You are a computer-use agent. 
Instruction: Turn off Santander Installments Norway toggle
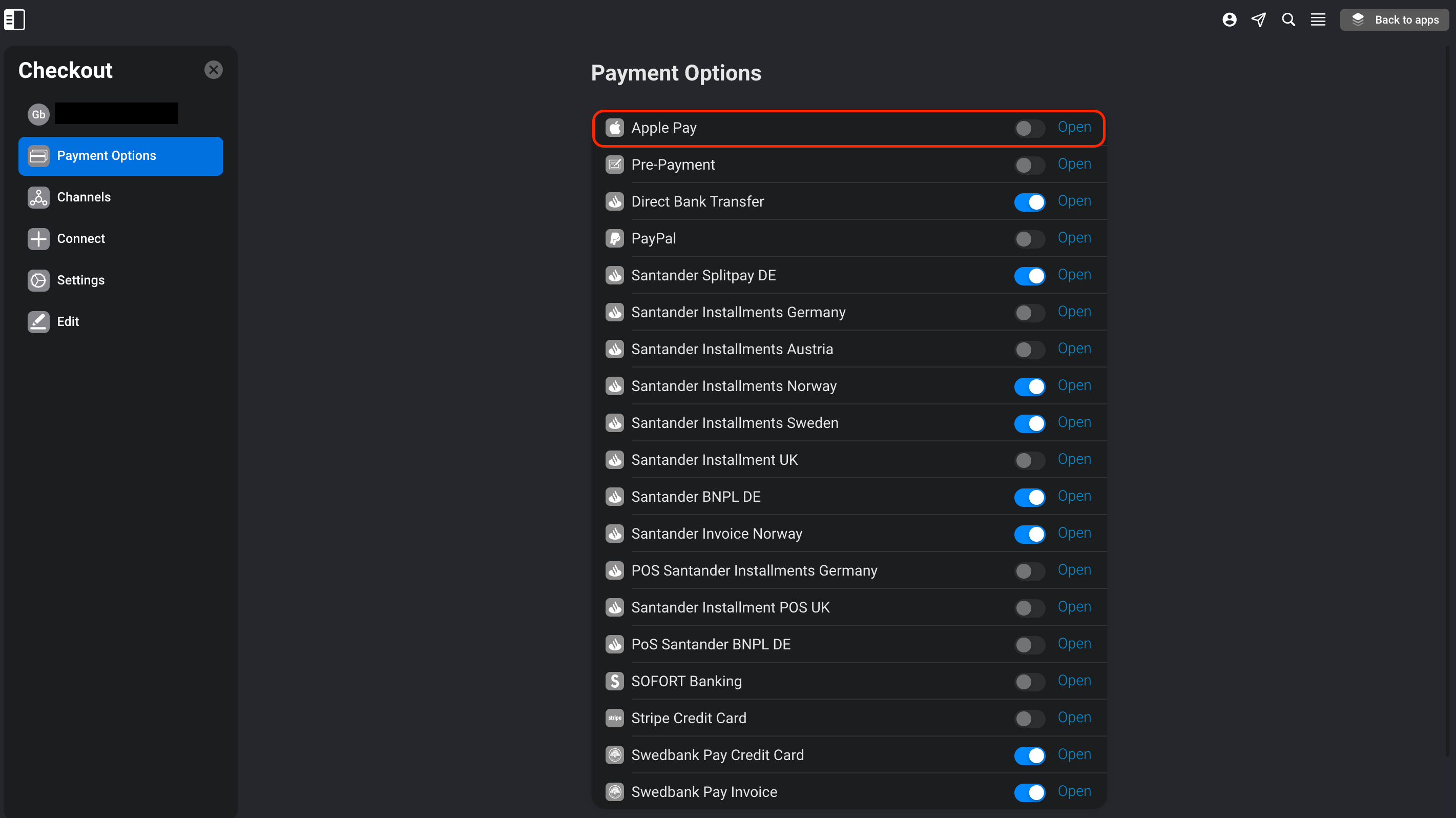click(1029, 386)
